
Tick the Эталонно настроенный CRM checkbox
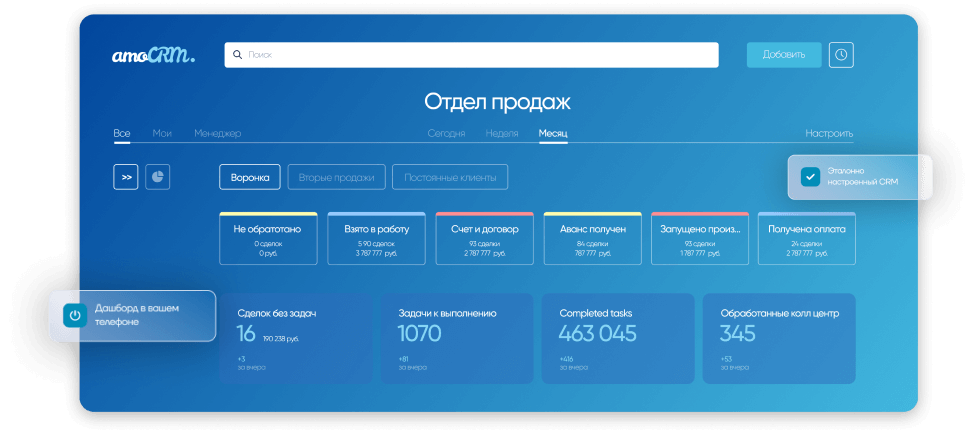pyautogui.click(x=810, y=177)
